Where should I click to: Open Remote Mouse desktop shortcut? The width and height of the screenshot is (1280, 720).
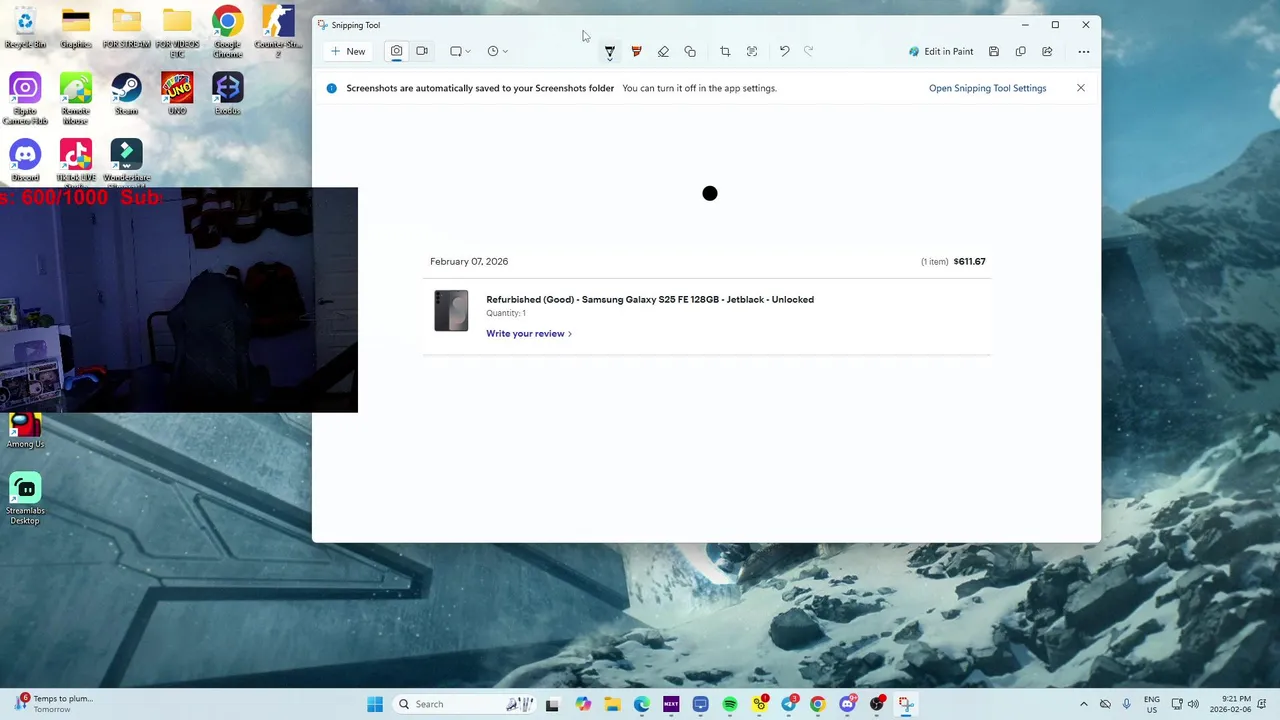(76, 99)
